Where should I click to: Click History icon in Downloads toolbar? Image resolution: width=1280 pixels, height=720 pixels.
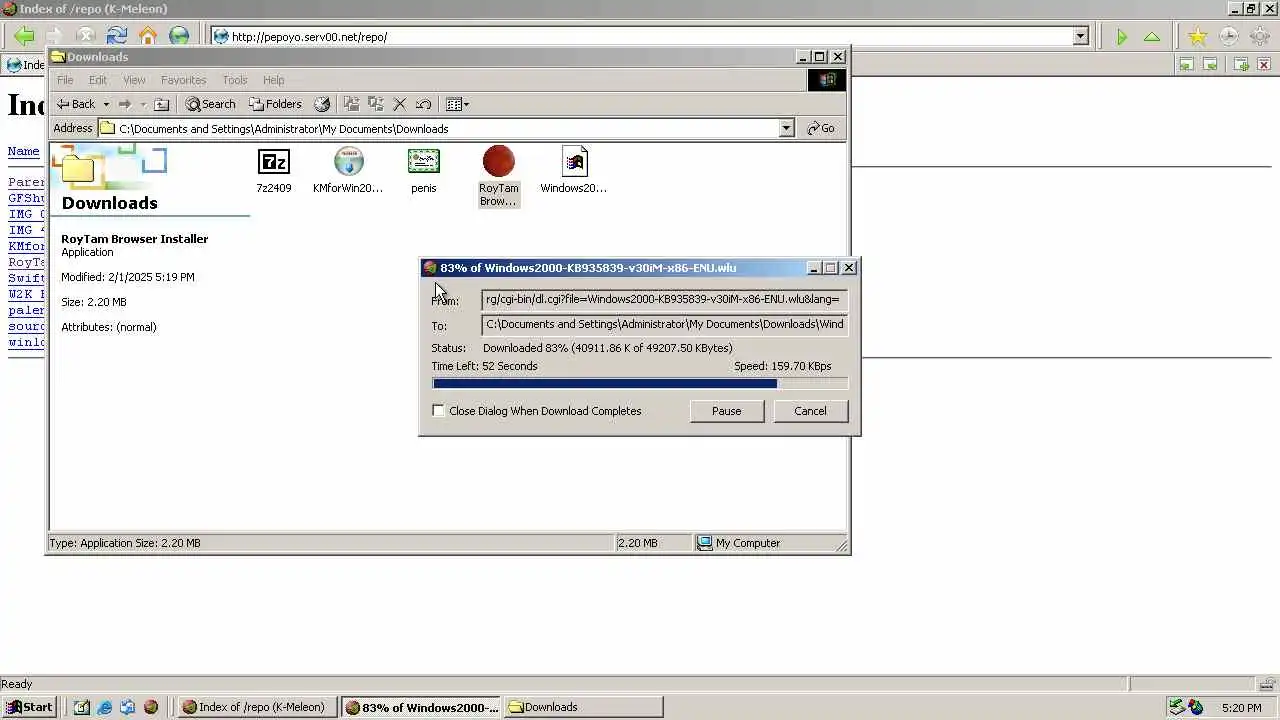click(x=322, y=104)
